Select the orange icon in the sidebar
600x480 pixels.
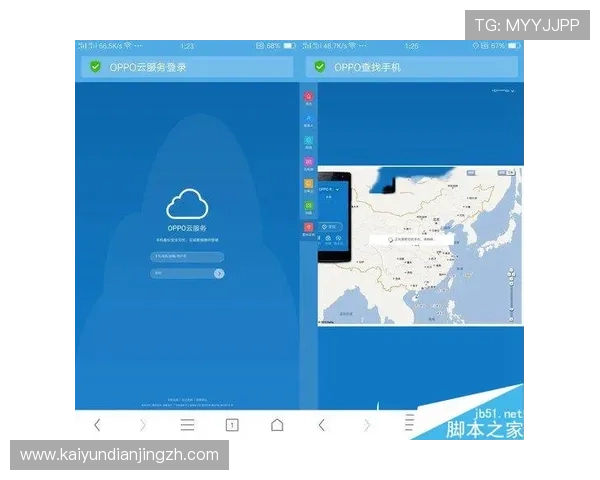pyautogui.click(x=308, y=185)
